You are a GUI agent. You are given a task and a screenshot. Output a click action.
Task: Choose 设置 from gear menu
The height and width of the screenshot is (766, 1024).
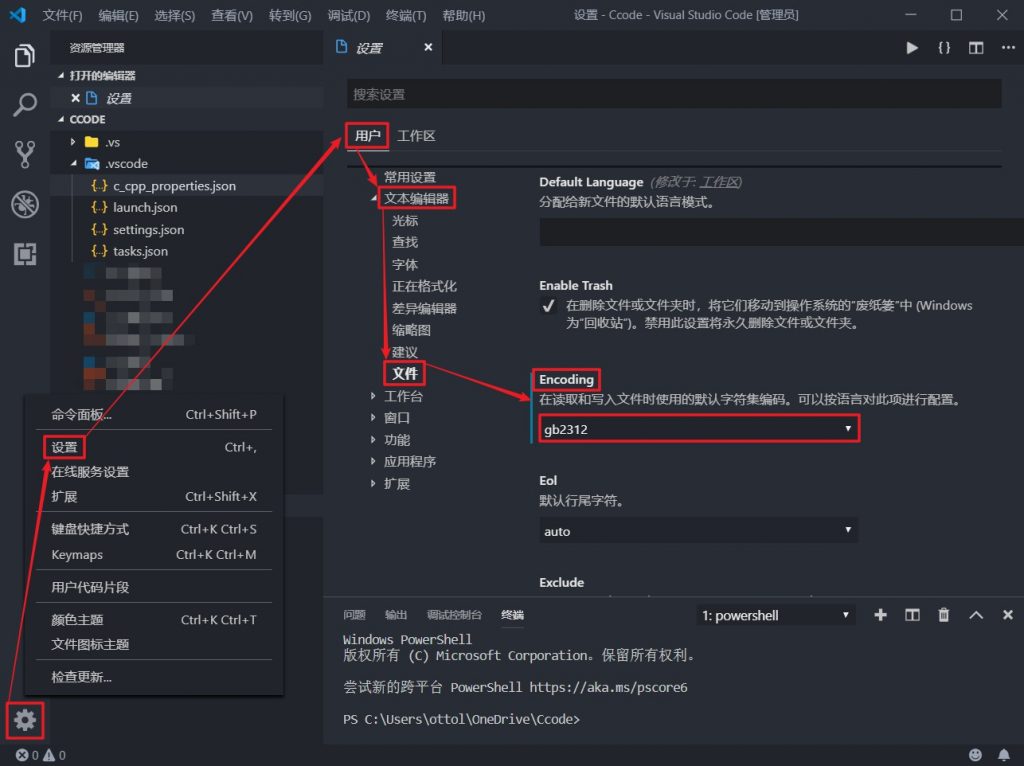click(x=153, y=447)
